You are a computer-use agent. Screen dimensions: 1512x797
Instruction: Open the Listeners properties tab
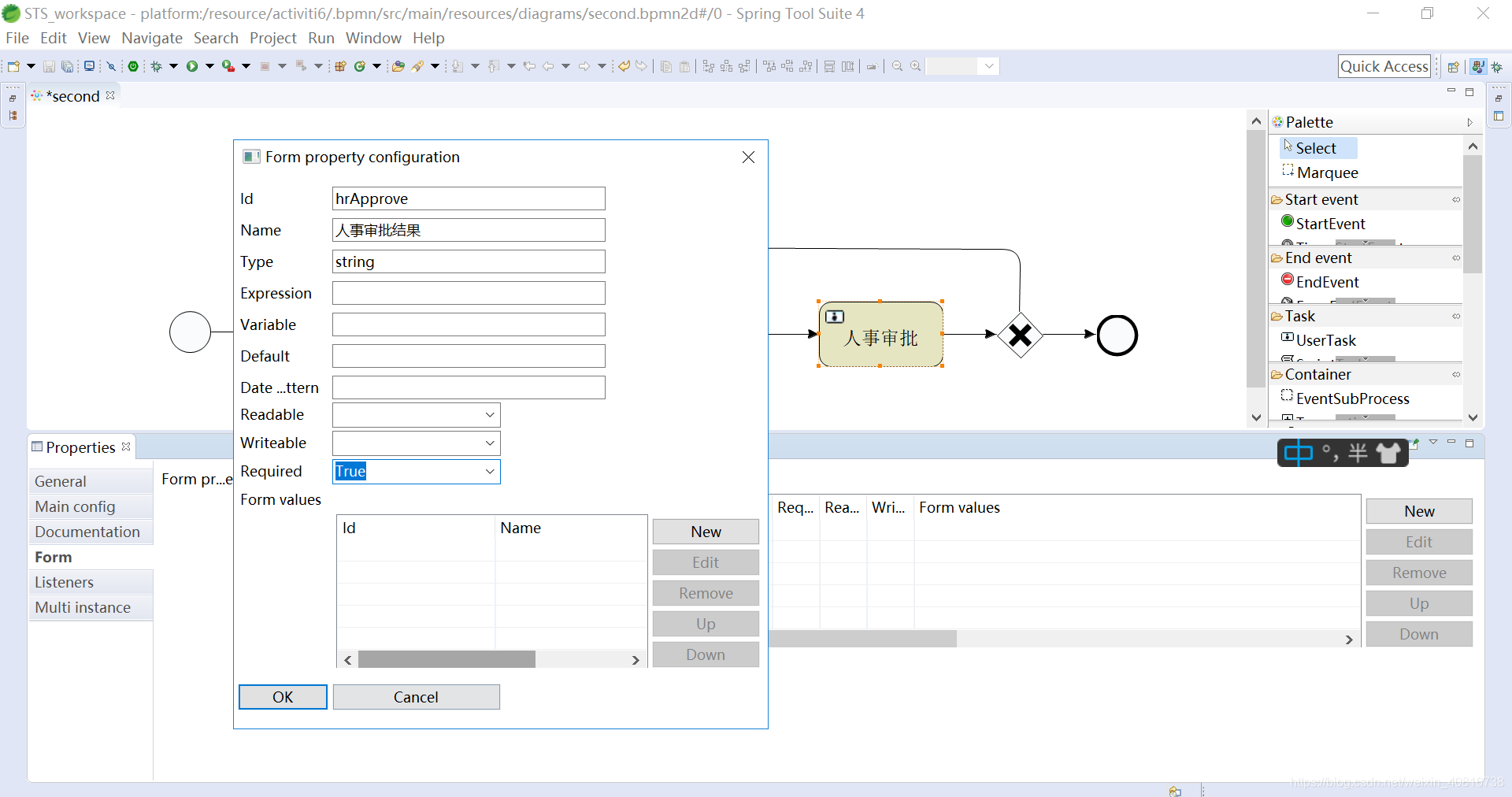point(91,582)
